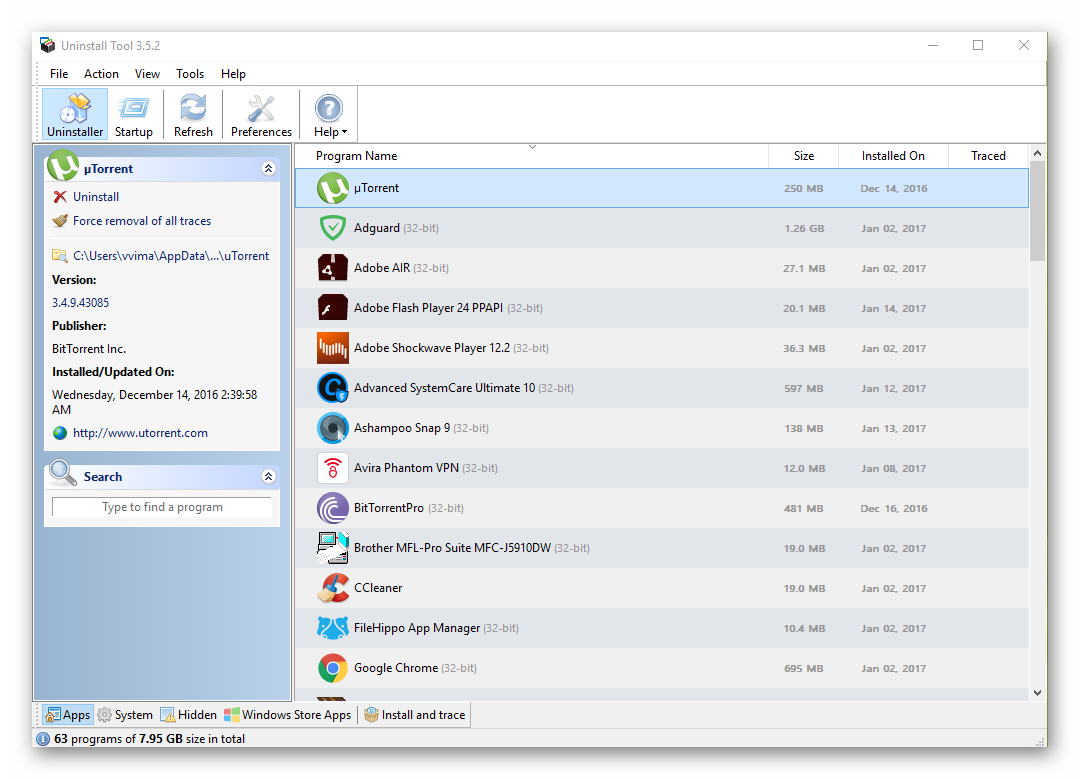Click the Ashampoo Snap 9 icon
The height and width of the screenshot is (779, 1080).
333,428
